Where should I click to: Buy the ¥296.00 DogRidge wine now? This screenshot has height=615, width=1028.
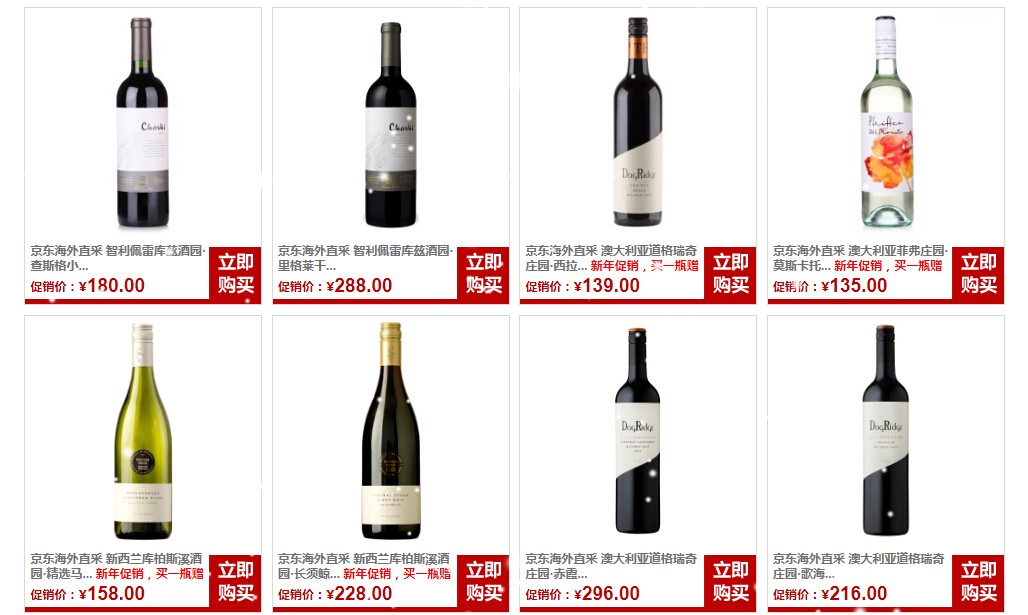[x=730, y=582]
